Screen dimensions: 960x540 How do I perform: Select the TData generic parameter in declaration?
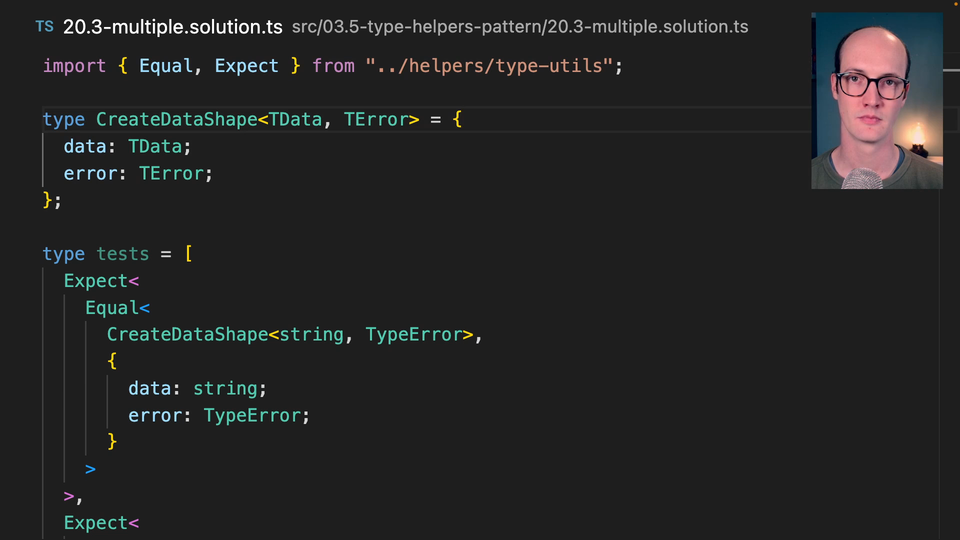click(295, 120)
